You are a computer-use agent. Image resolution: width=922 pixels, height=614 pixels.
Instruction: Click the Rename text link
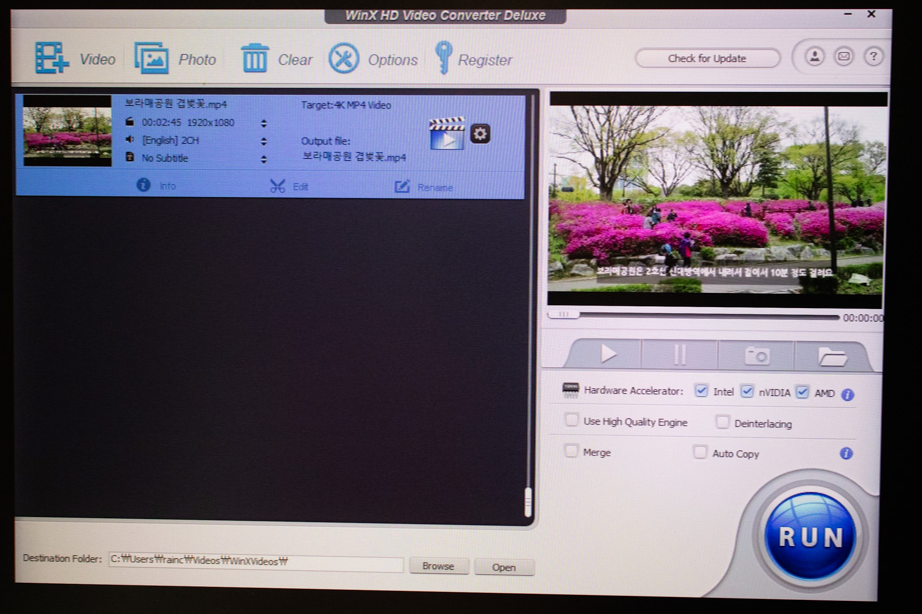[435, 188]
